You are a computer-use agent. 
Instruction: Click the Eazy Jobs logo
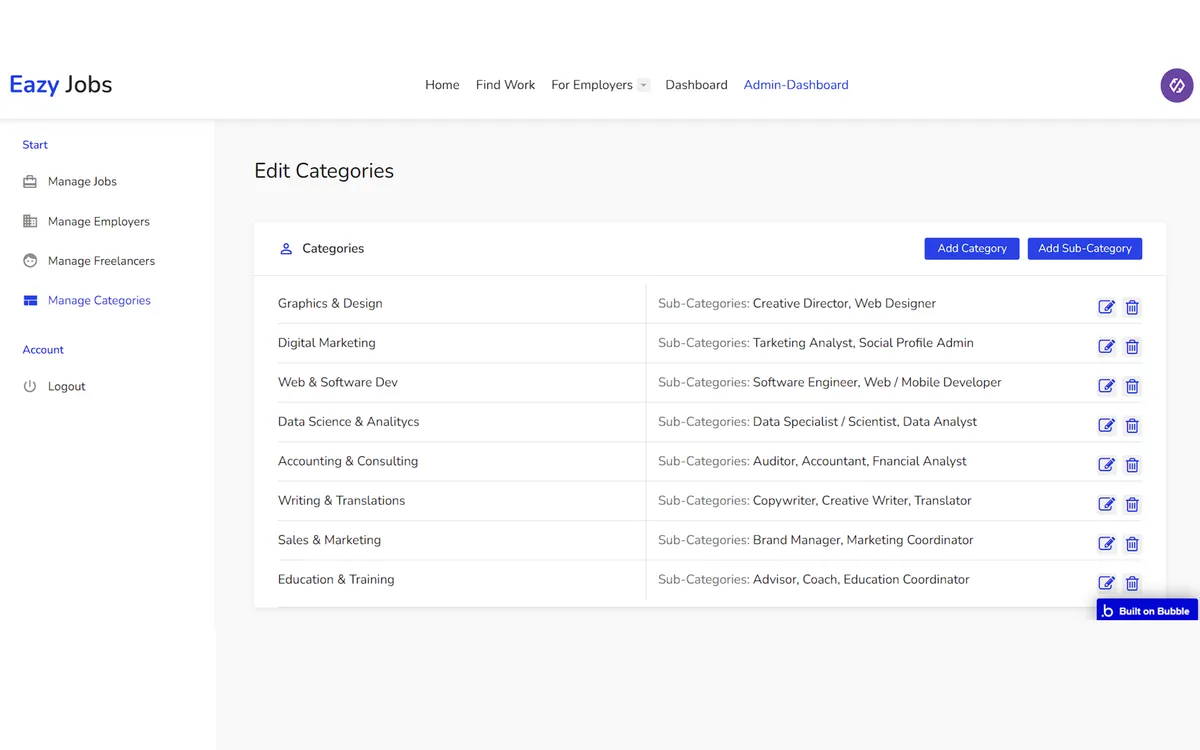tap(61, 85)
